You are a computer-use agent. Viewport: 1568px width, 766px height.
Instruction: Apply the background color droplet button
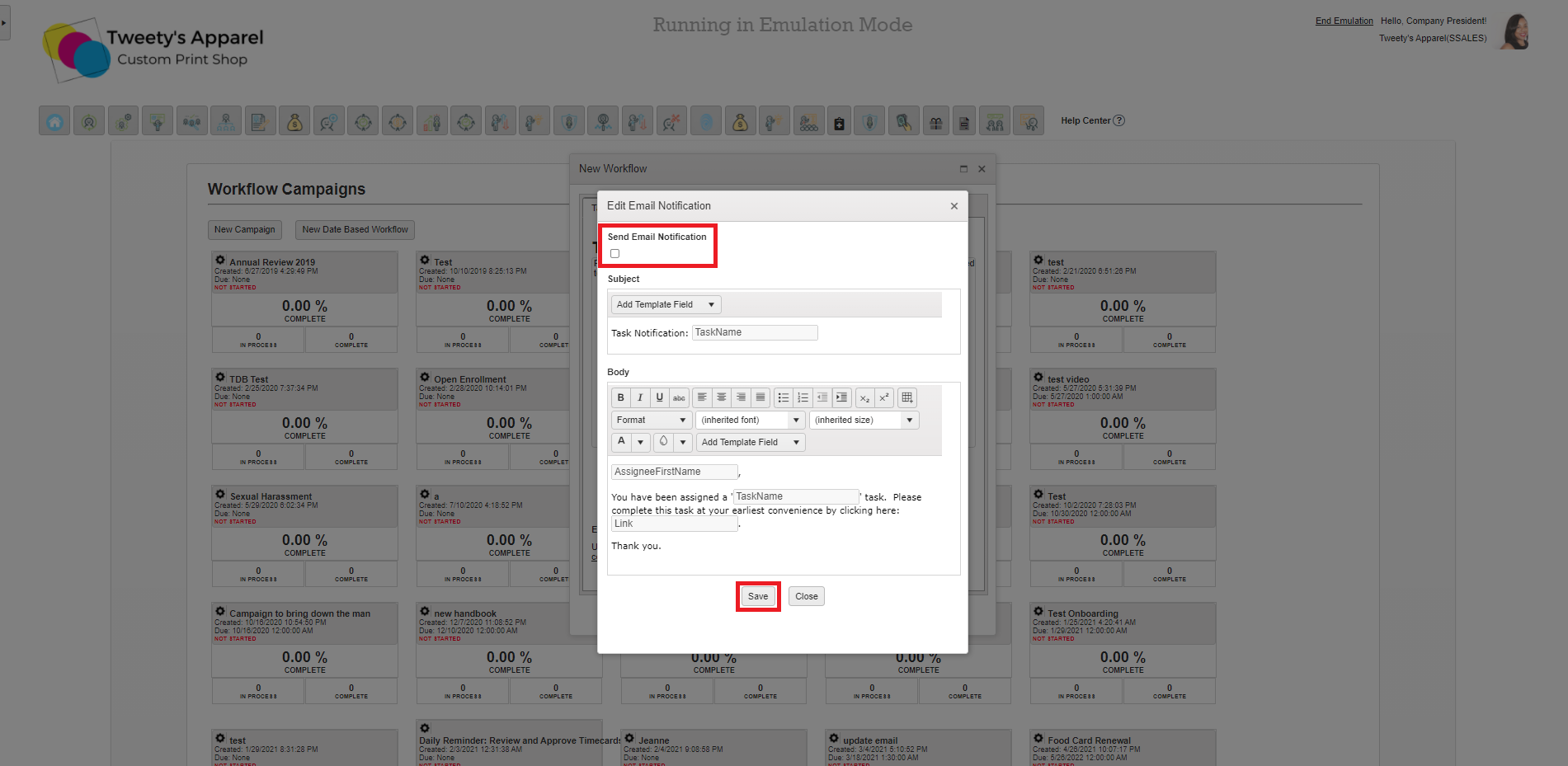pos(664,442)
